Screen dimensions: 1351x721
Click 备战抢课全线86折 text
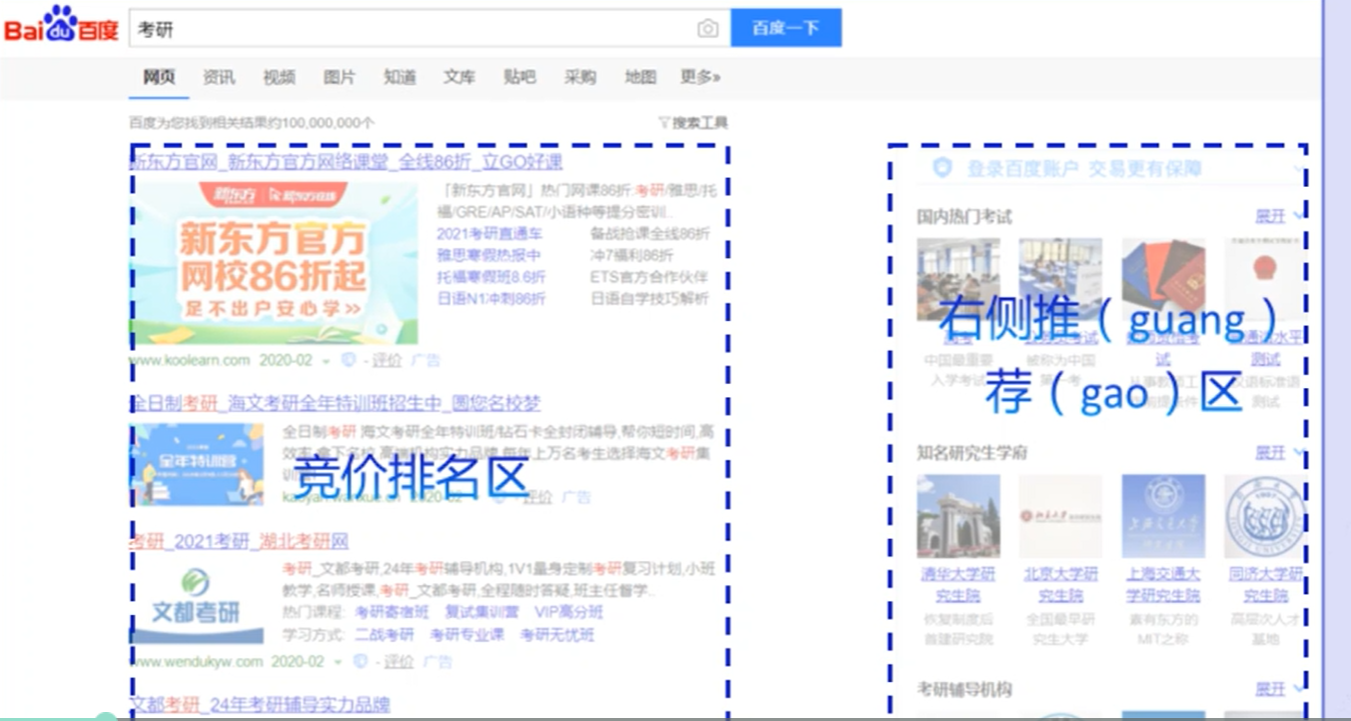(x=650, y=234)
